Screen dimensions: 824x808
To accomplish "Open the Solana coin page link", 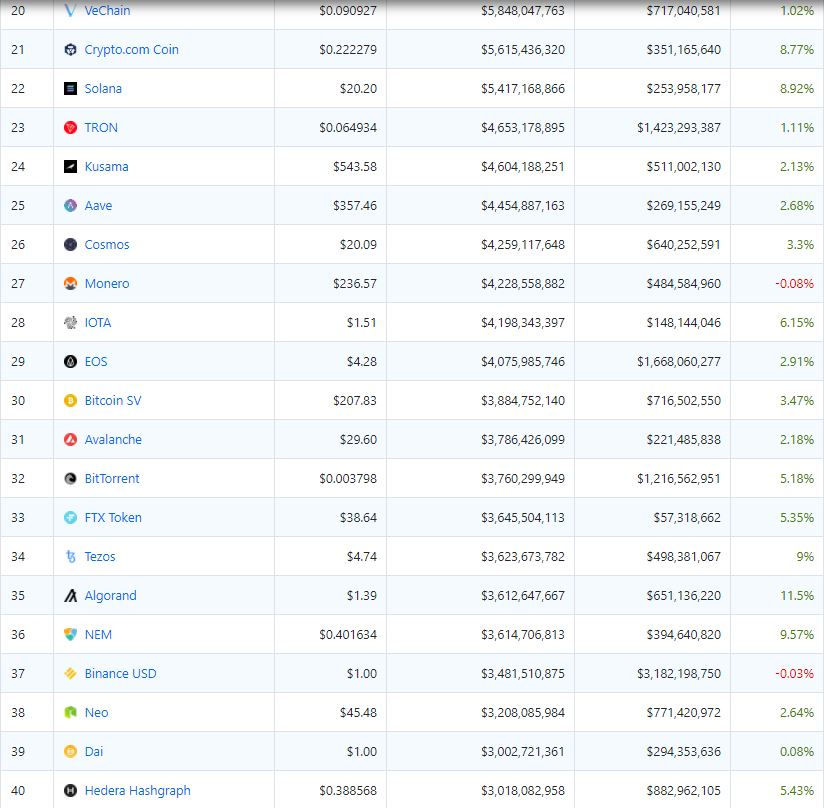I will (x=103, y=88).
